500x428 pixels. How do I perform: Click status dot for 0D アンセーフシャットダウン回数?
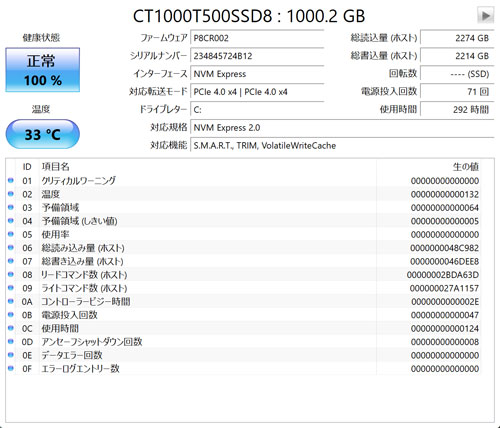point(11,341)
